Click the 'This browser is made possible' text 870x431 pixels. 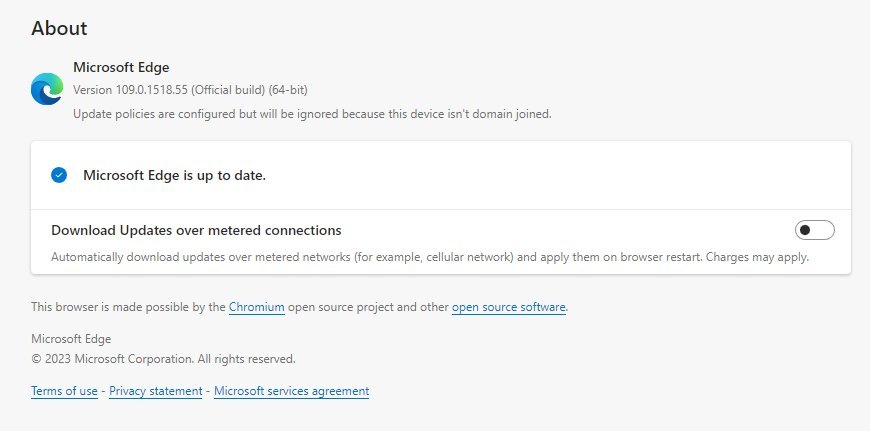[x=128, y=307]
